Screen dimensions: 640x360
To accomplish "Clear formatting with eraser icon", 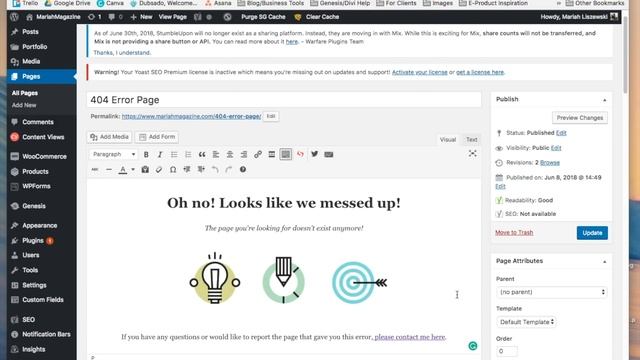I will coord(159,169).
